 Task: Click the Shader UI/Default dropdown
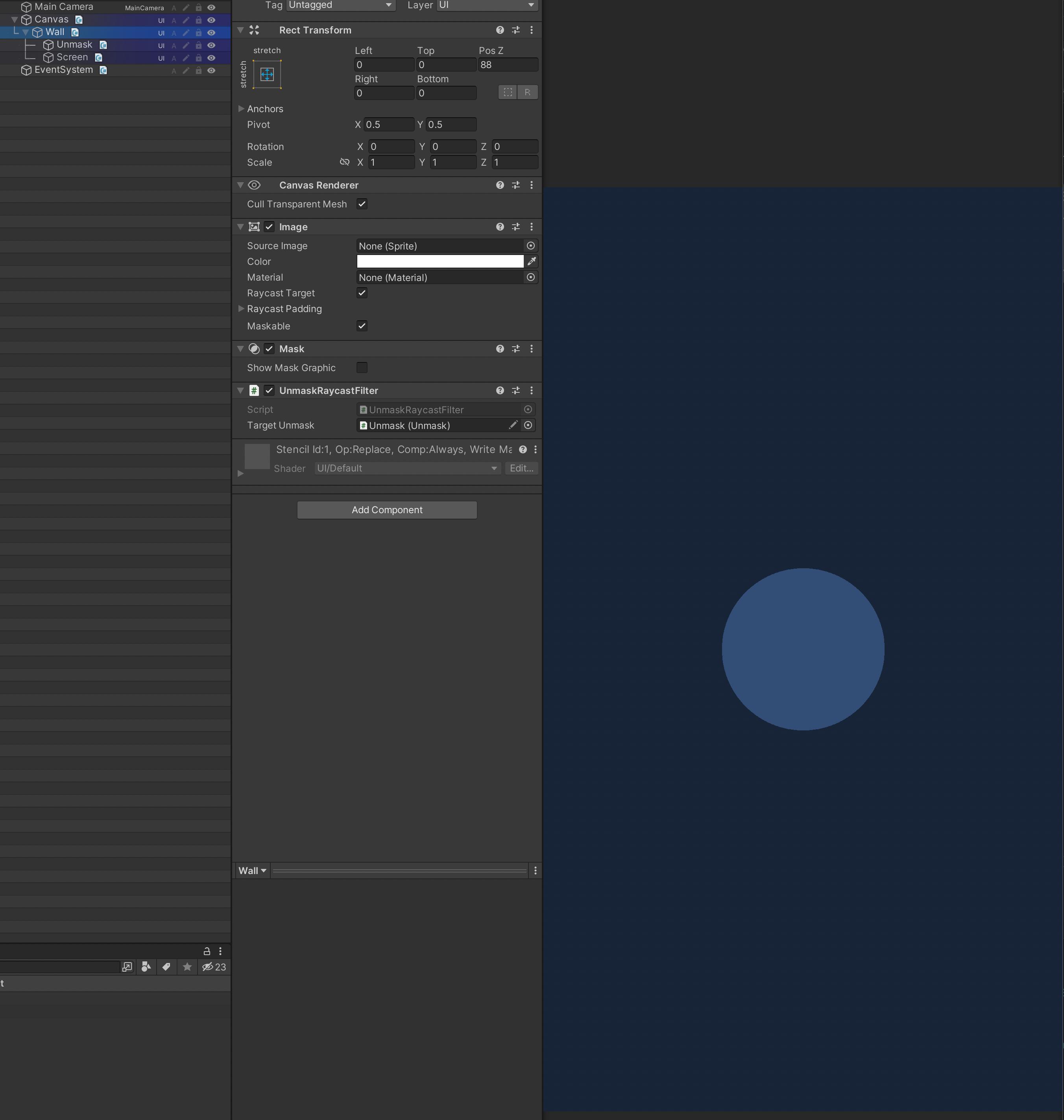[404, 468]
